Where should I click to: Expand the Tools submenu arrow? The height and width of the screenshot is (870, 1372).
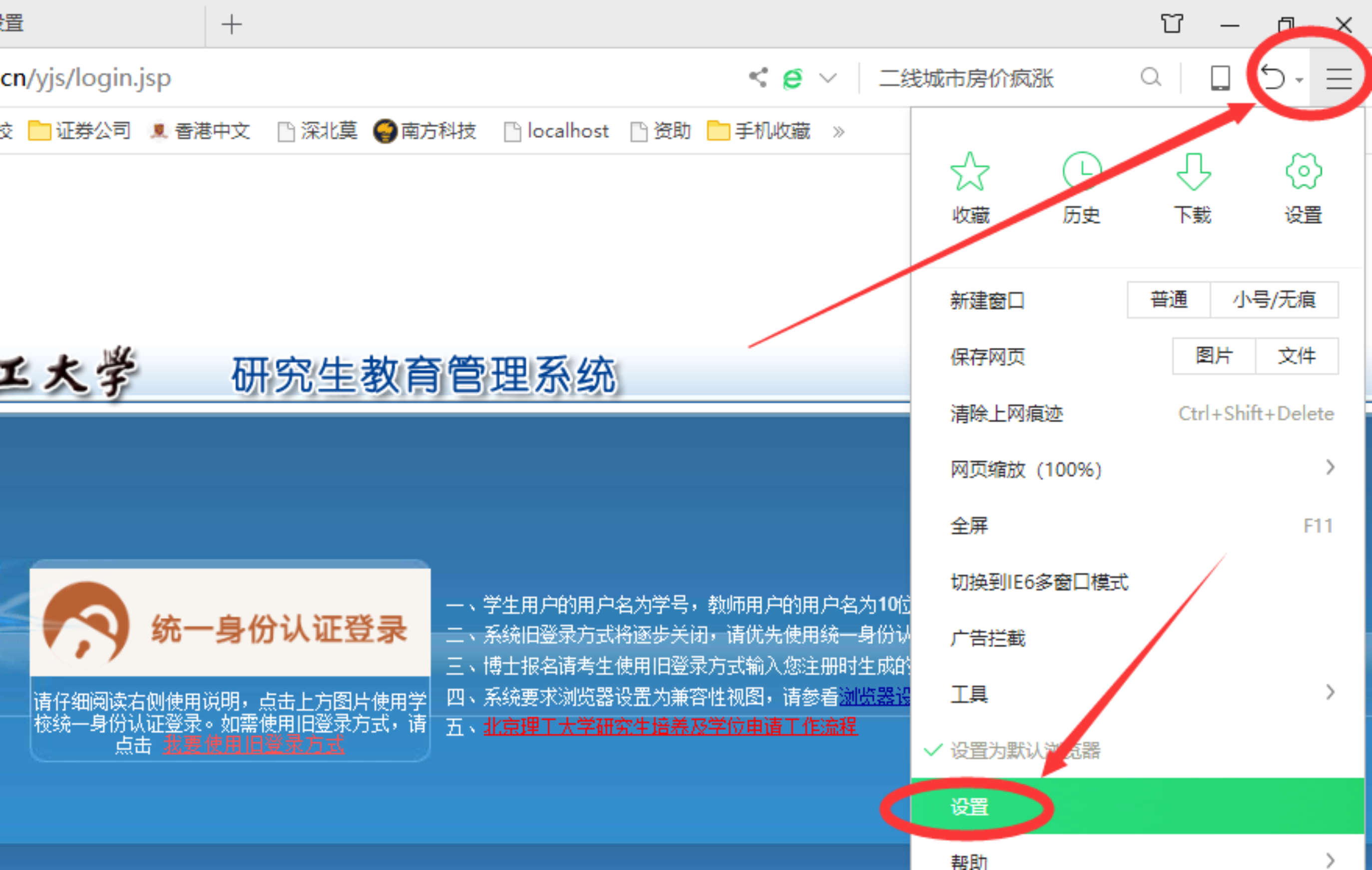point(1330,692)
